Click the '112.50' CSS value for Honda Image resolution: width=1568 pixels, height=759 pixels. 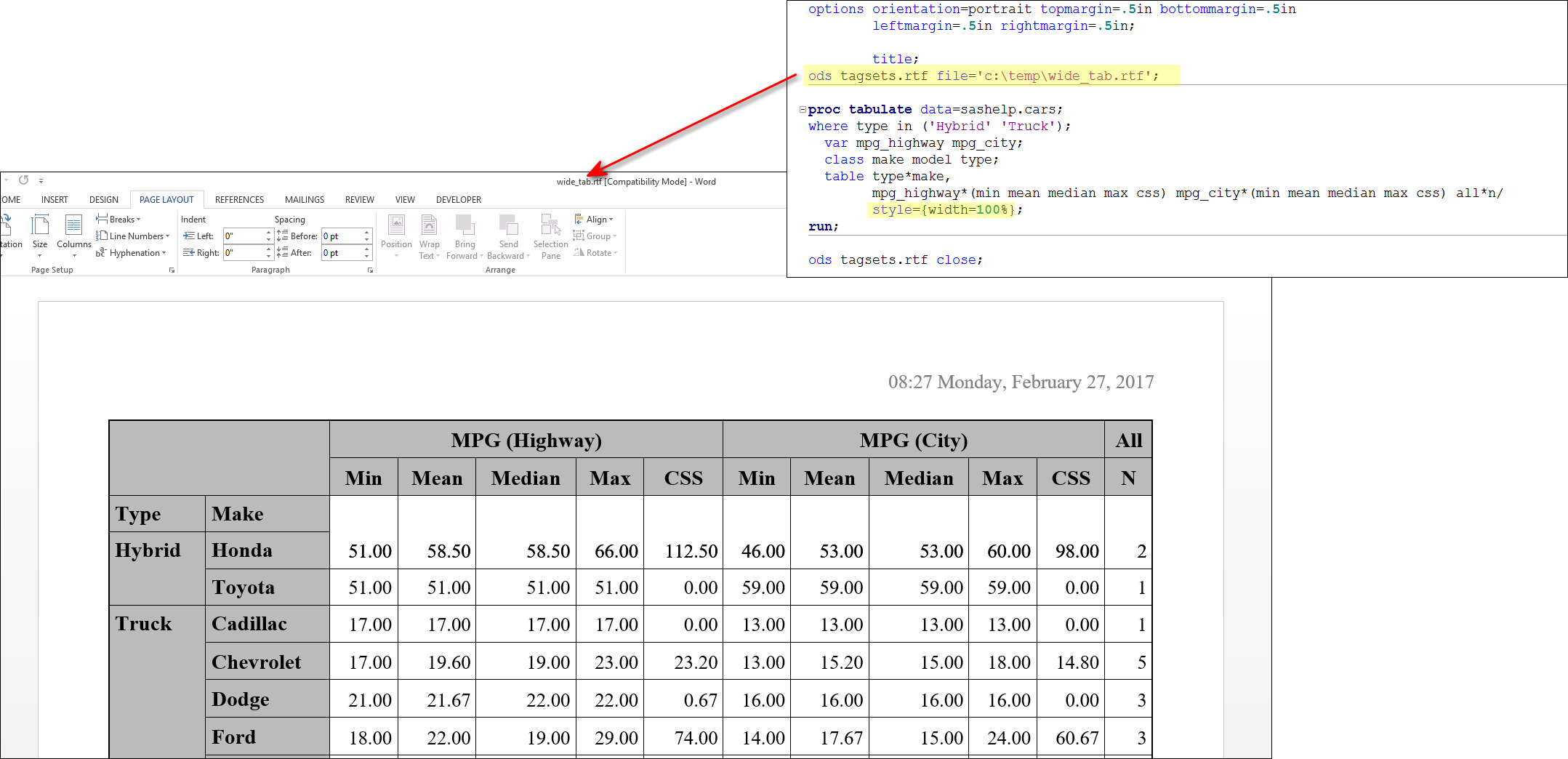pos(691,551)
